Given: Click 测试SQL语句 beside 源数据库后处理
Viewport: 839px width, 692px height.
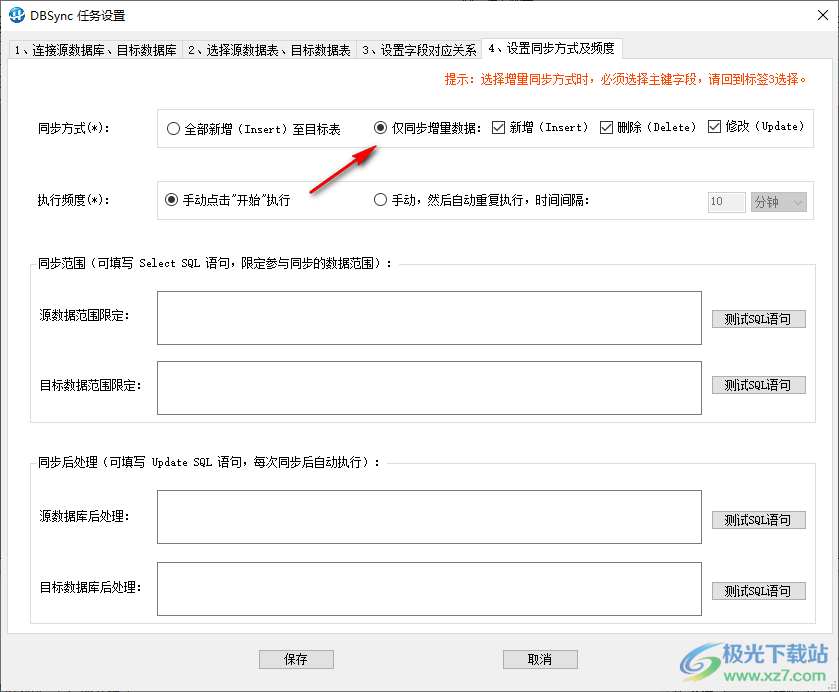Looking at the screenshot, I should point(758,520).
